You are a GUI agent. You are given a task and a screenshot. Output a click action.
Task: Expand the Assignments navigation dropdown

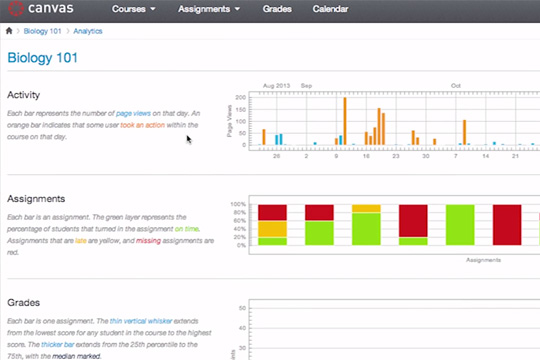(x=209, y=9)
